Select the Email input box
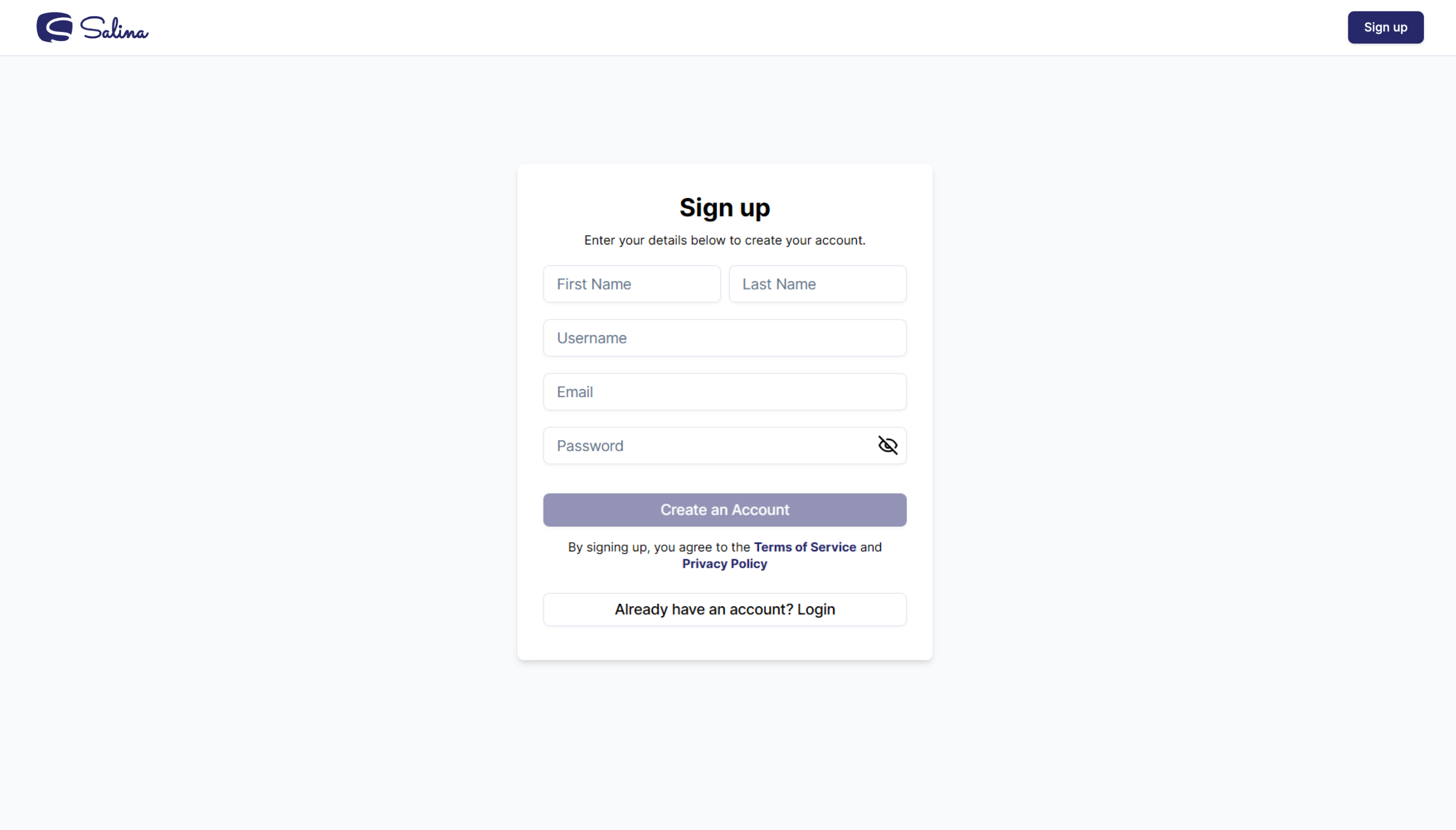 click(725, 392)
